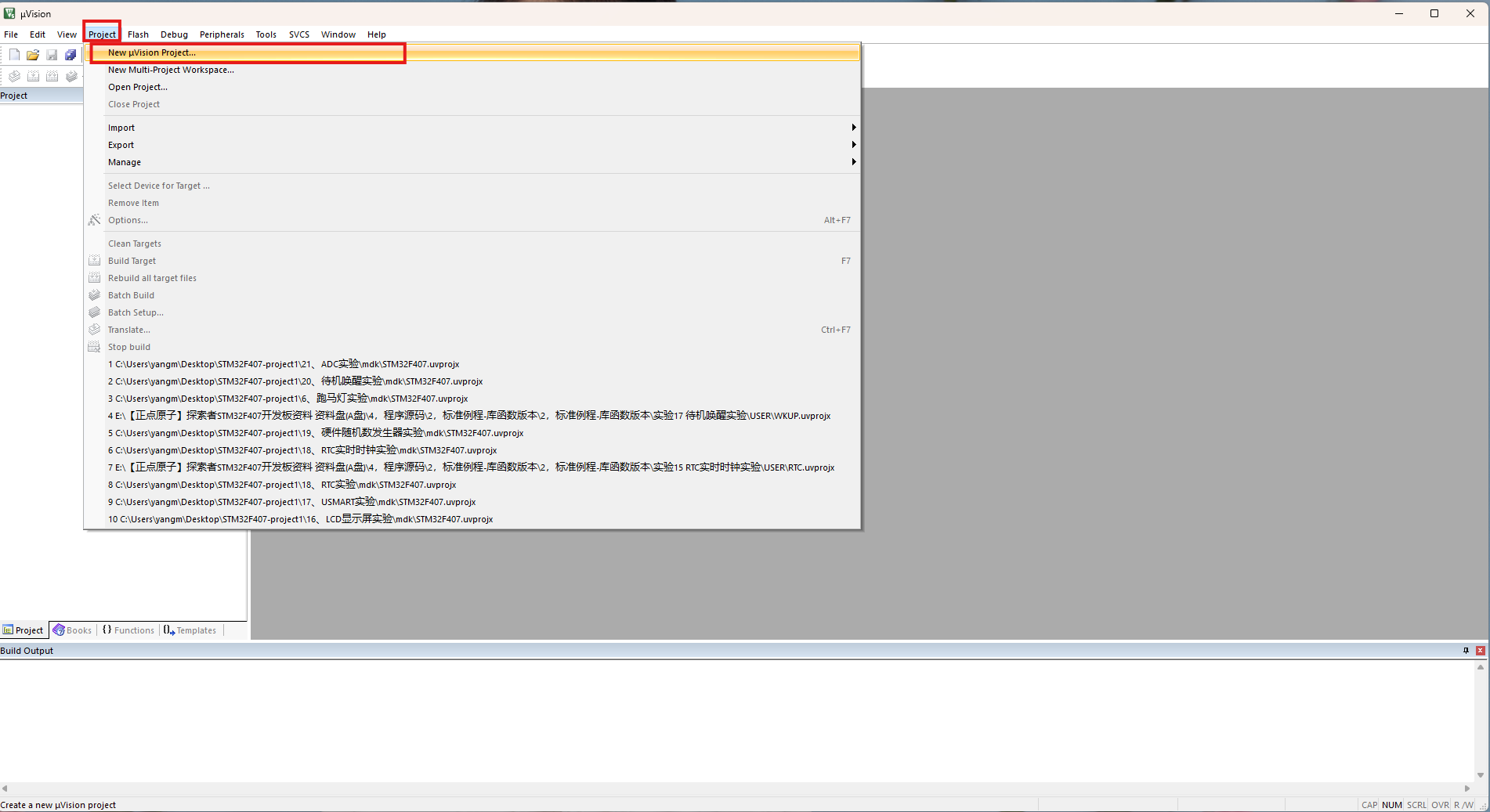This screenshot has height=812, width=1490.
Task: Expand the Export submenu
Action: tap(472, 145)
